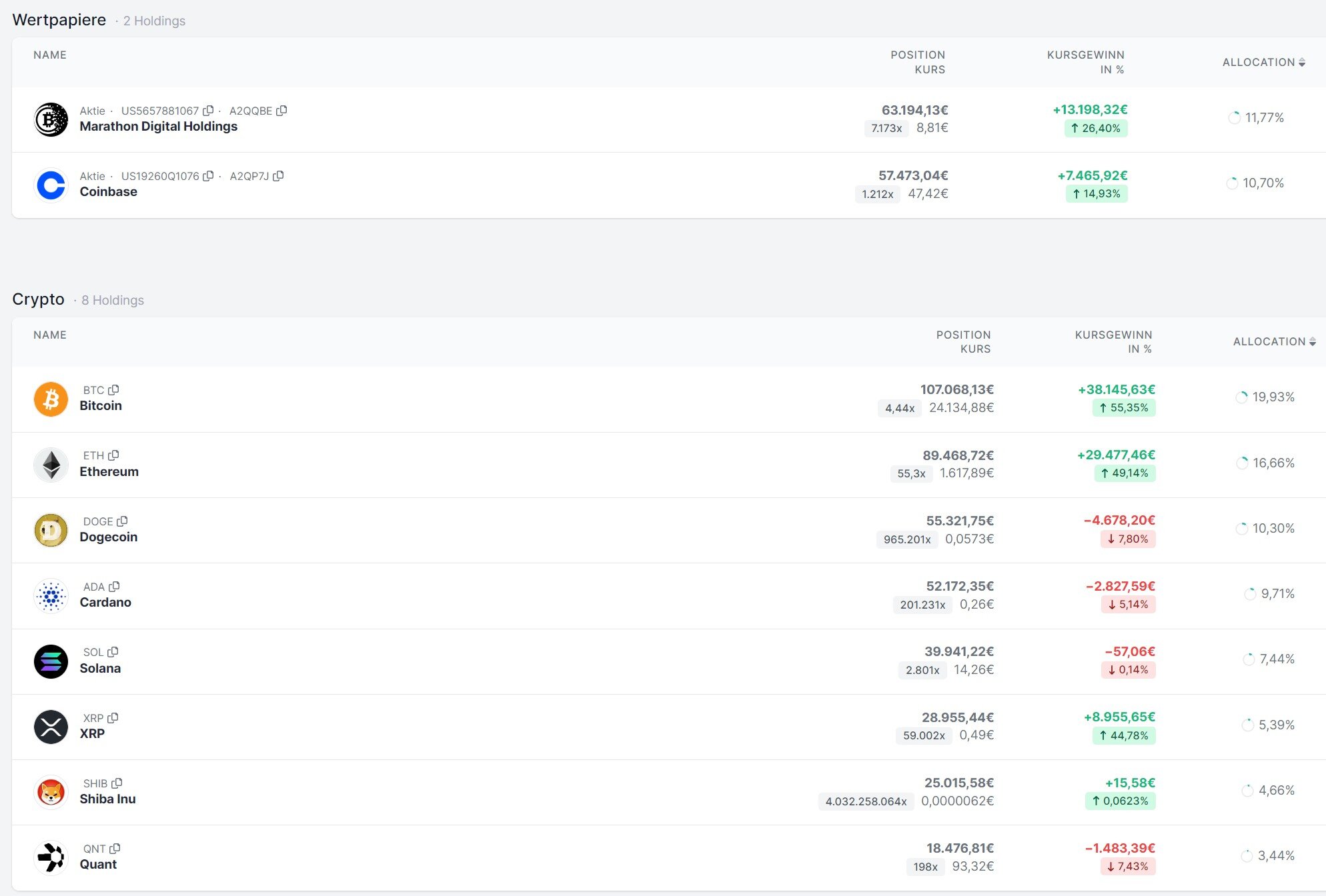Copy the Marathon WKN A2QQBE

(281, 111)
